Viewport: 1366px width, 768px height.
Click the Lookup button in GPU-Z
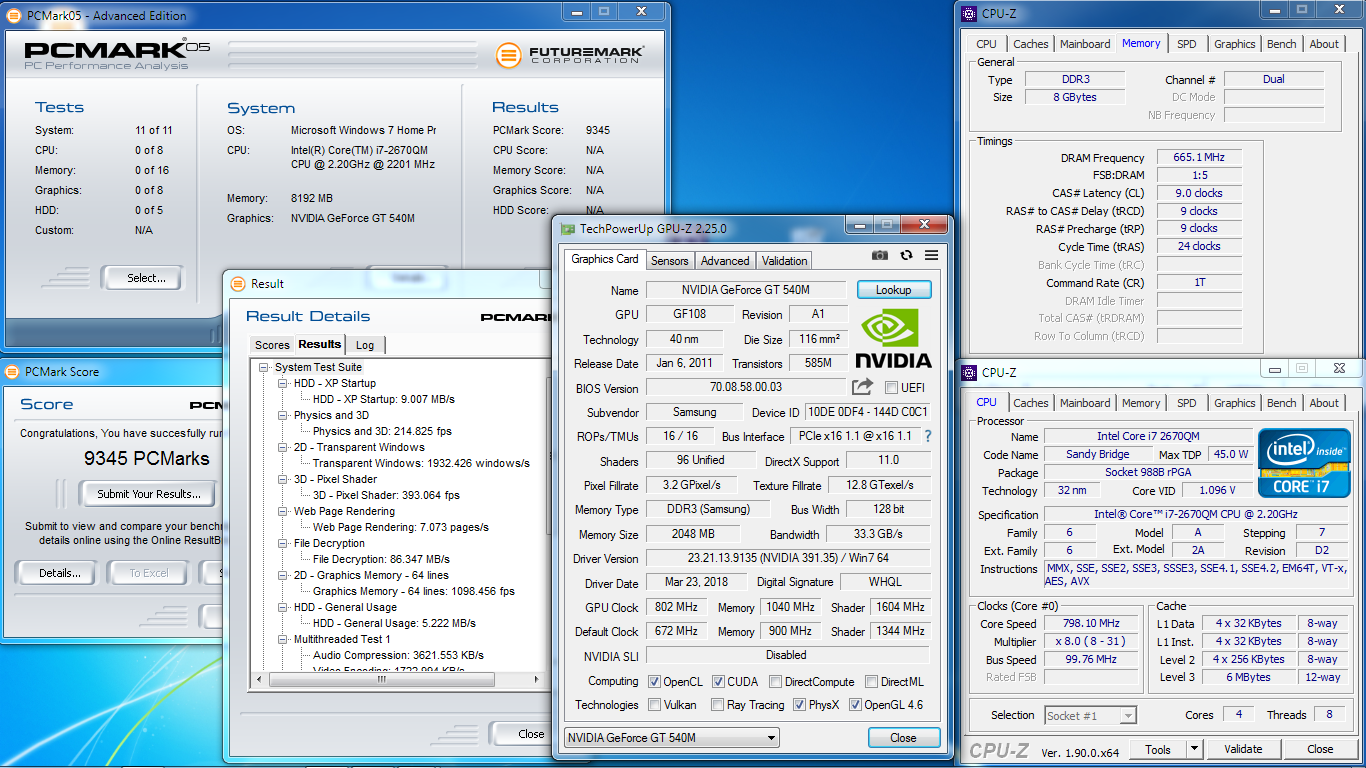coord(894,290)
